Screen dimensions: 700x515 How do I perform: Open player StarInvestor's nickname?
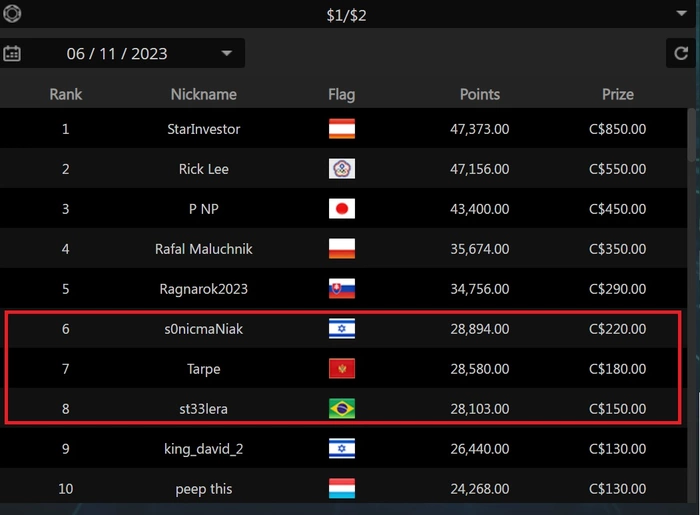(x=204, y=129)
